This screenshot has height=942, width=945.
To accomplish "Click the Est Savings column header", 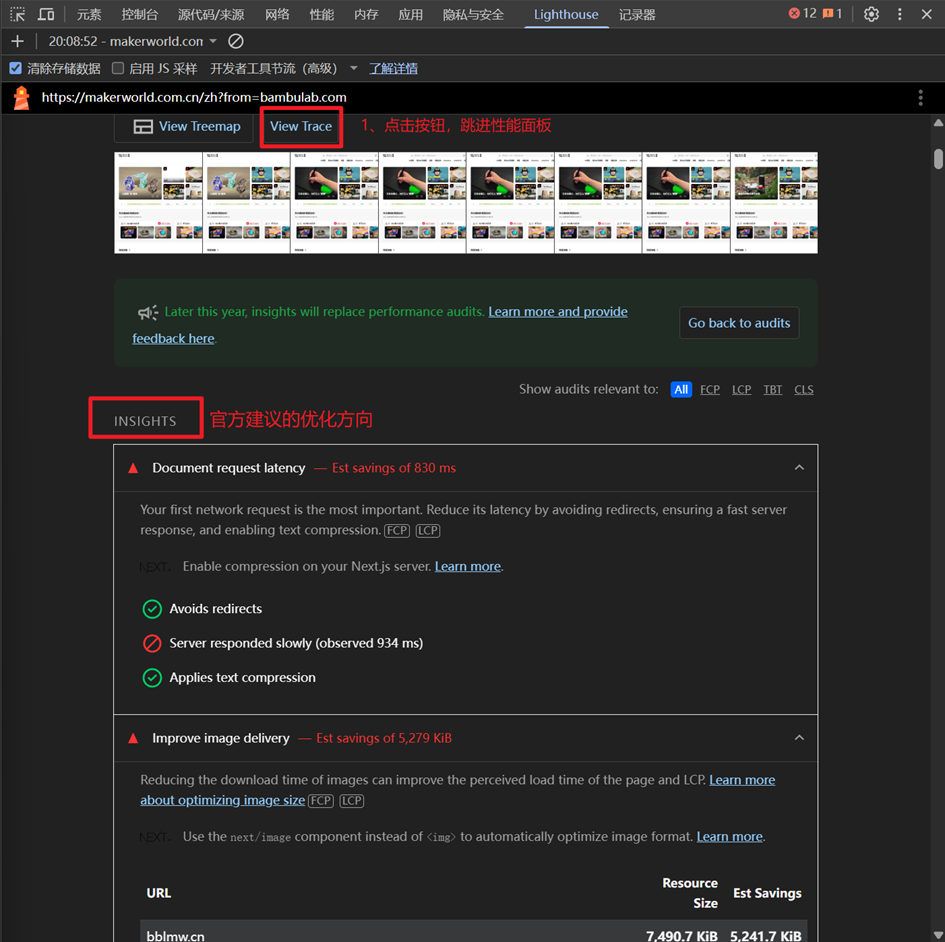I will point(767,893).
